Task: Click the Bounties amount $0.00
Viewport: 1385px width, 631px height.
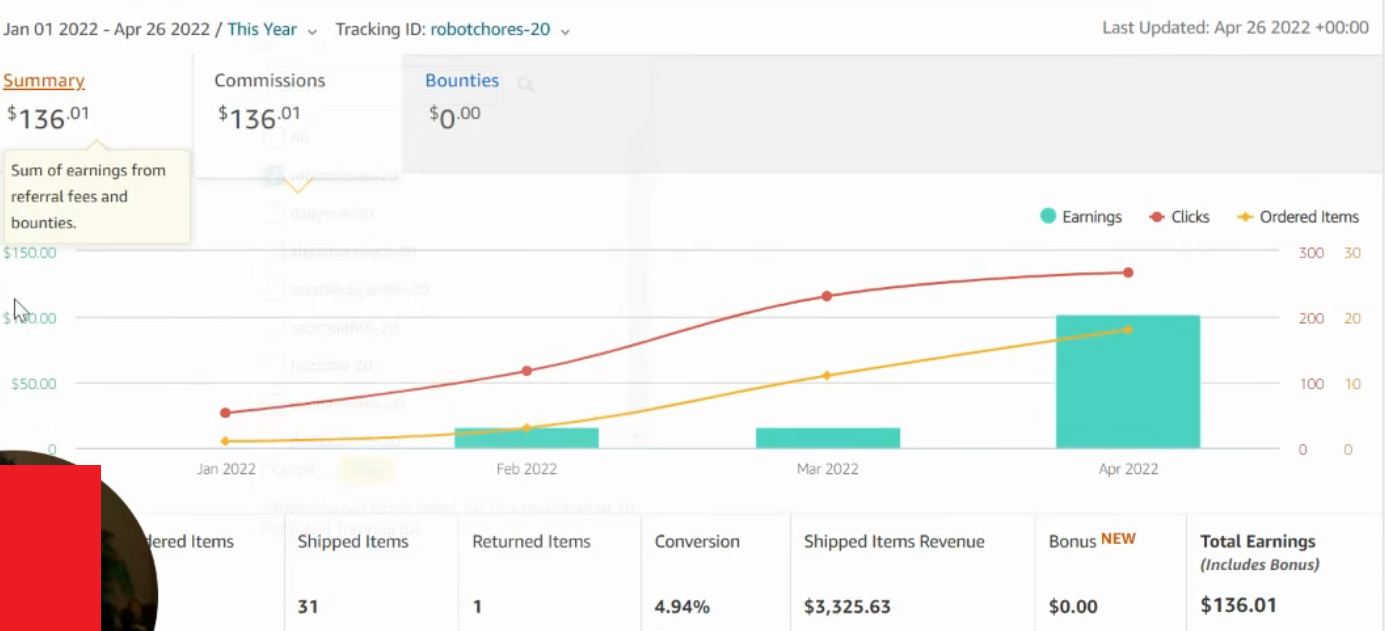Action: pos(455,118)
